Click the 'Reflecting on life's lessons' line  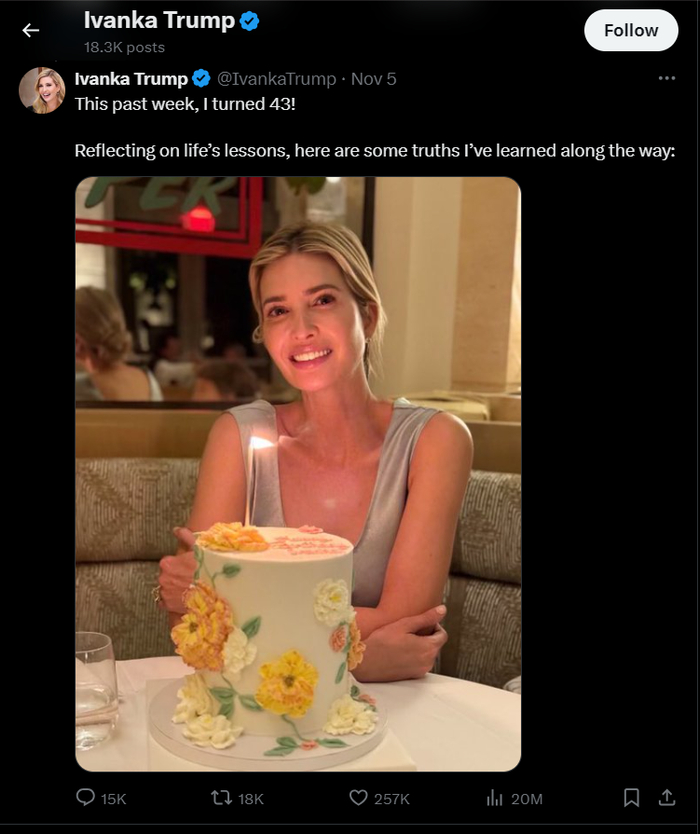coord(375,150)
